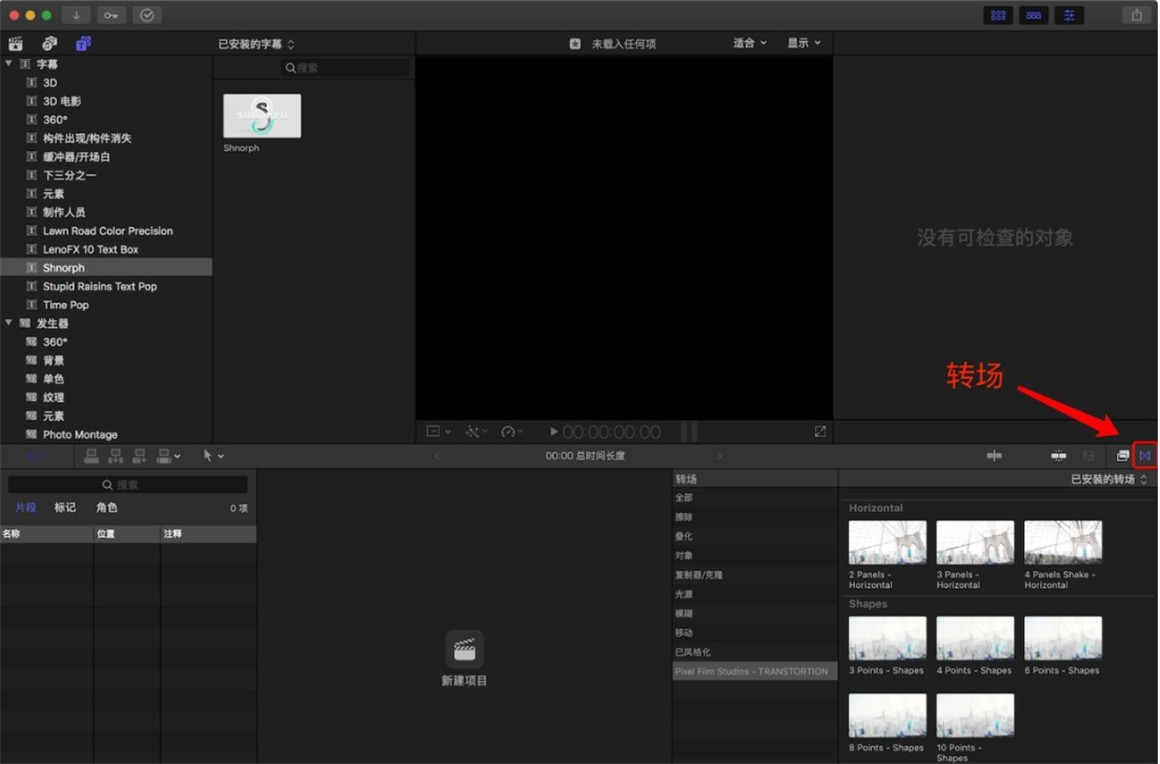
Task: Open the 适合 zoom level dropdown
Action: point(750,43)
